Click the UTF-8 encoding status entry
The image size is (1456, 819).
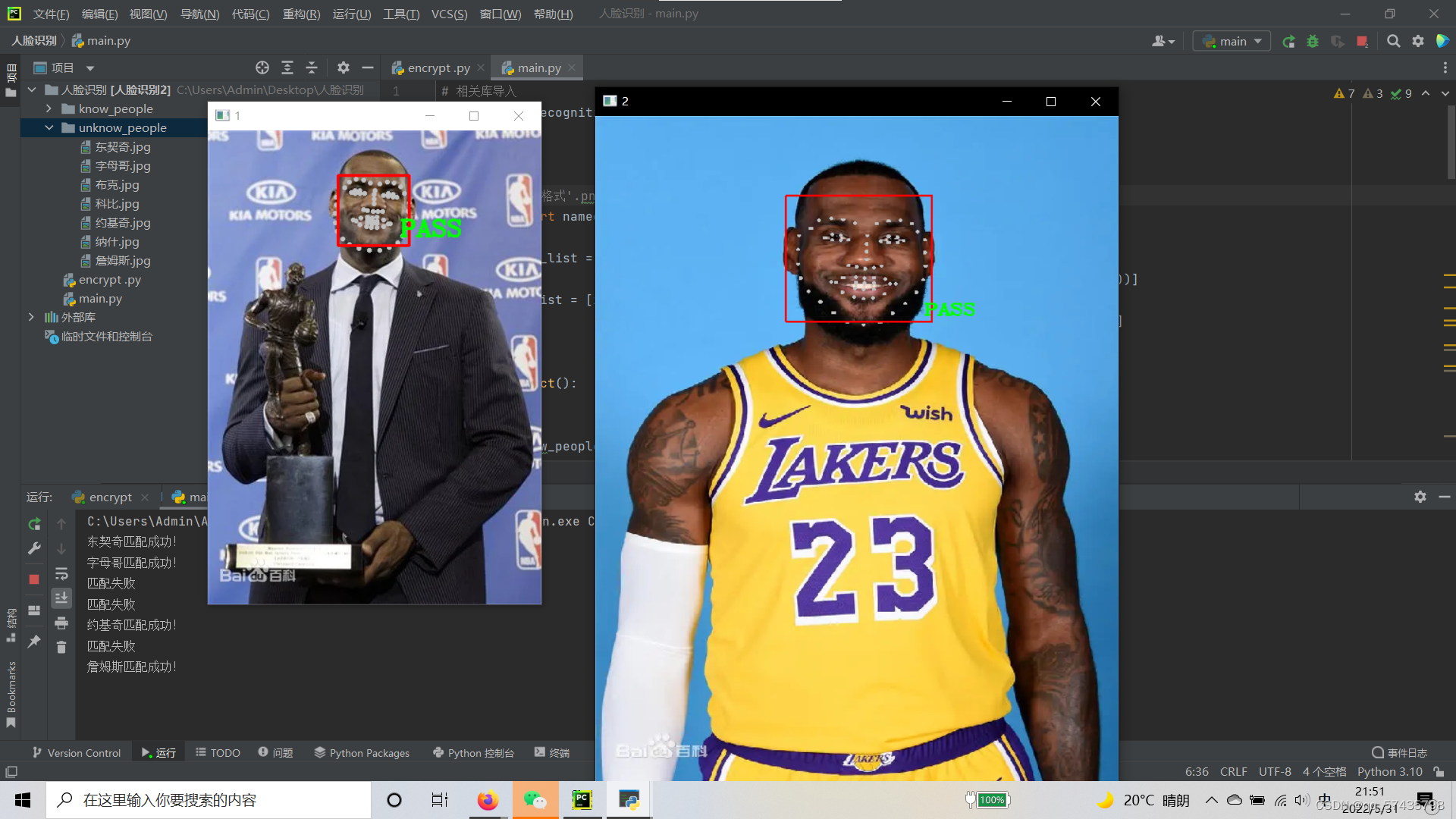click(1275, 771)
